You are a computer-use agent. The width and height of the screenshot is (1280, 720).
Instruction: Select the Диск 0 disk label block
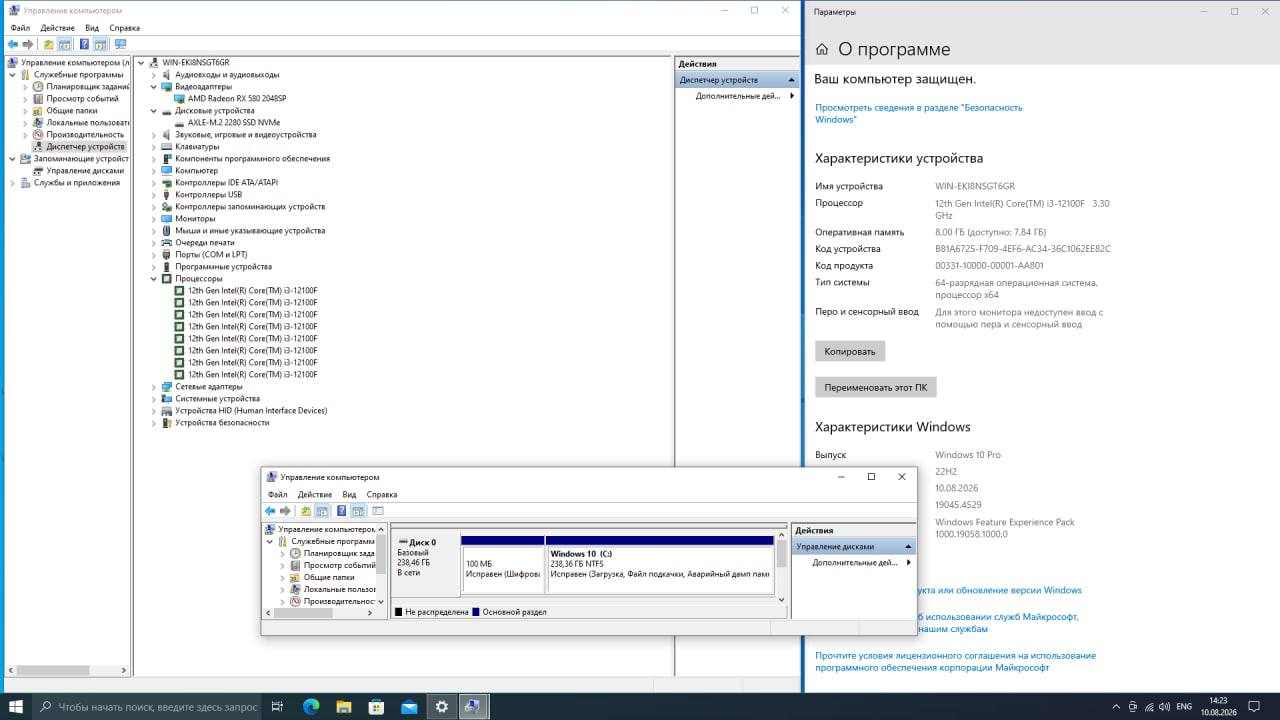tap(426, 565)
